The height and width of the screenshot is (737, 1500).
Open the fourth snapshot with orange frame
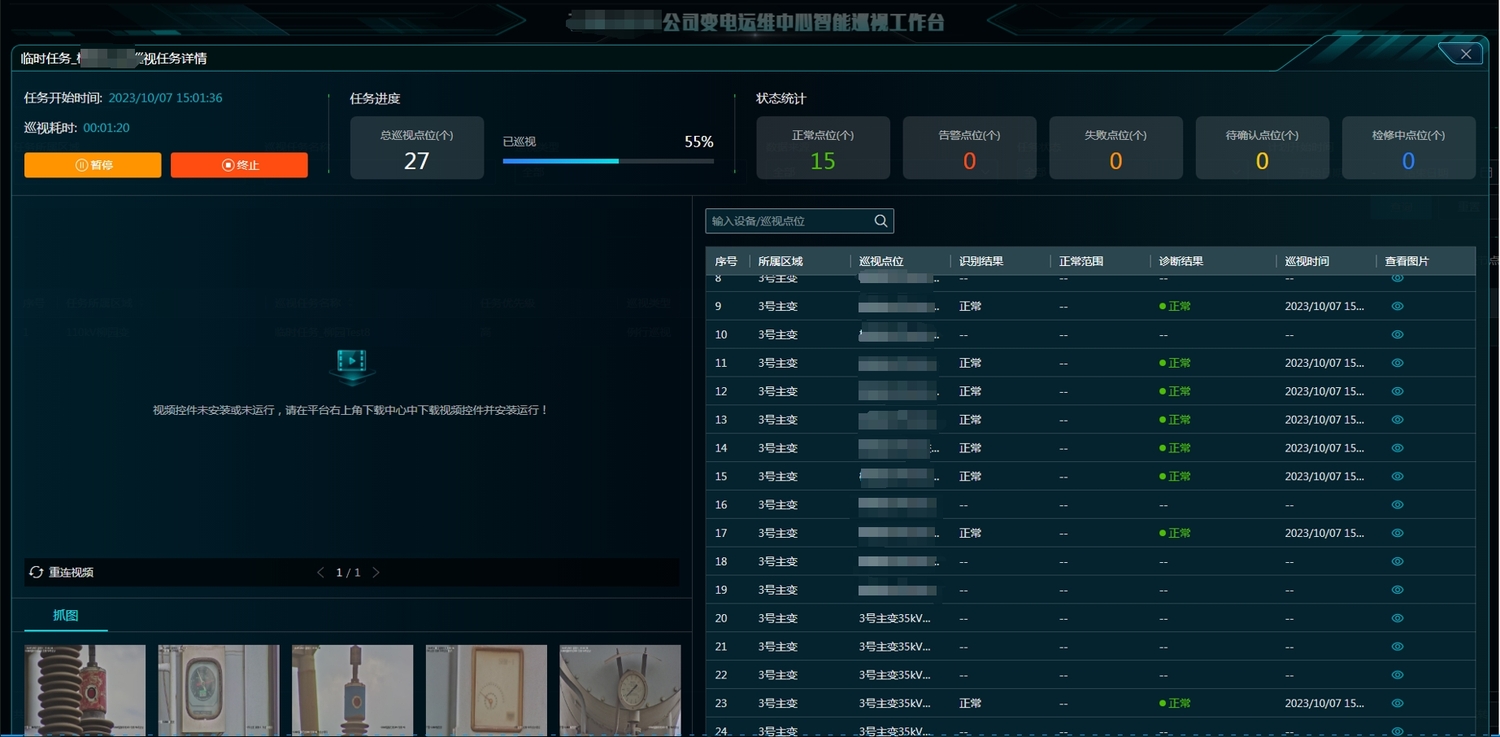(486, 690)
